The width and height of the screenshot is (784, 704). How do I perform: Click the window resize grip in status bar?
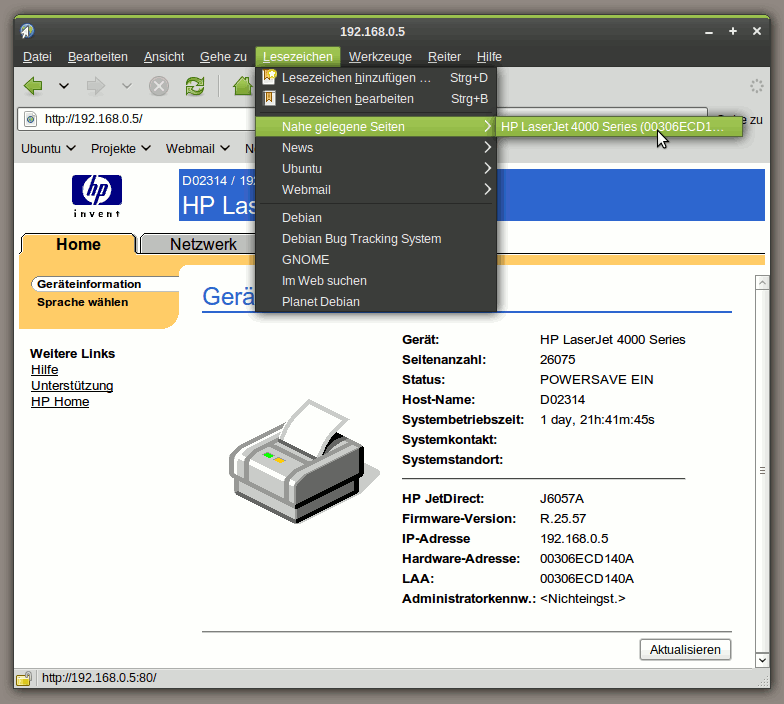(763, 681)
